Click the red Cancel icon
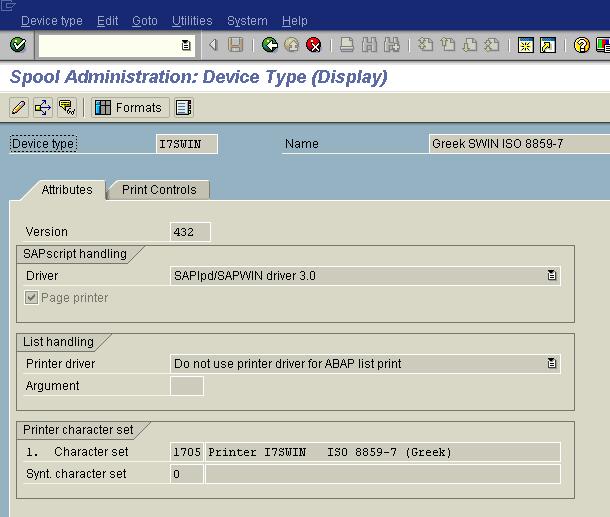Screen dimensions: 610x517 [314, 45]
